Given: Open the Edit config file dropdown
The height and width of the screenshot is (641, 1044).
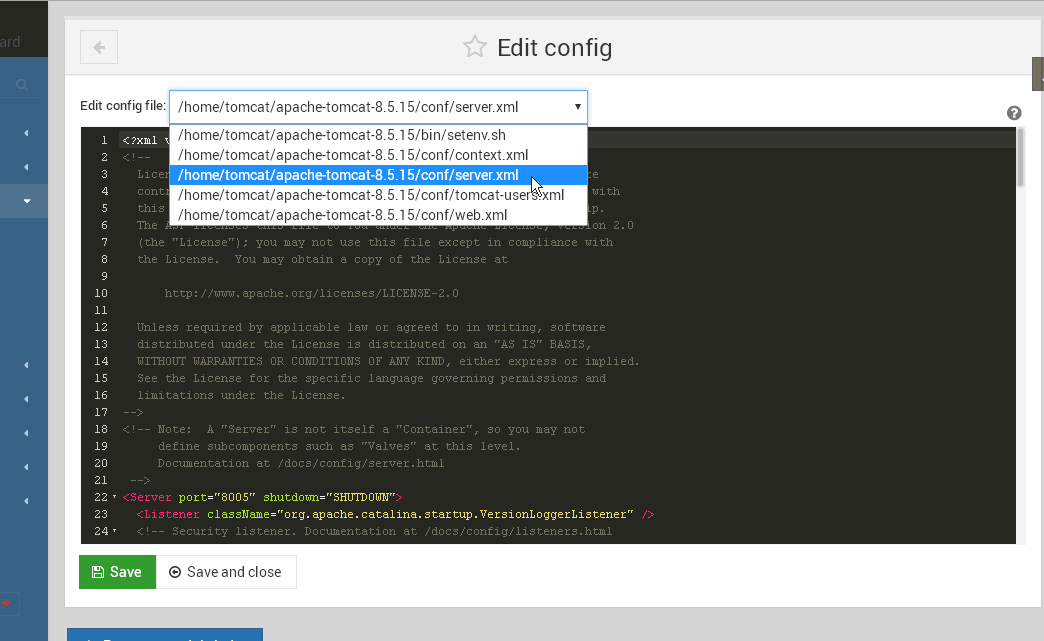Looking at the screenshot, I should [x=378, y=107].
